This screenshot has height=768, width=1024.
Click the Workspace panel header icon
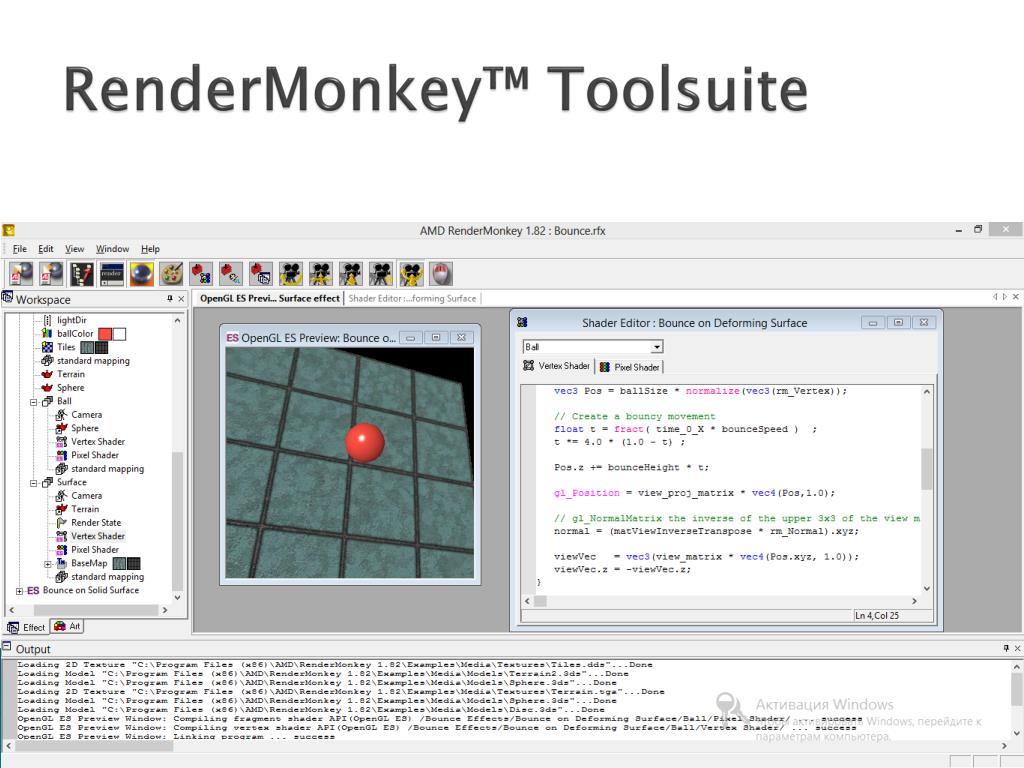coord(7,298)
